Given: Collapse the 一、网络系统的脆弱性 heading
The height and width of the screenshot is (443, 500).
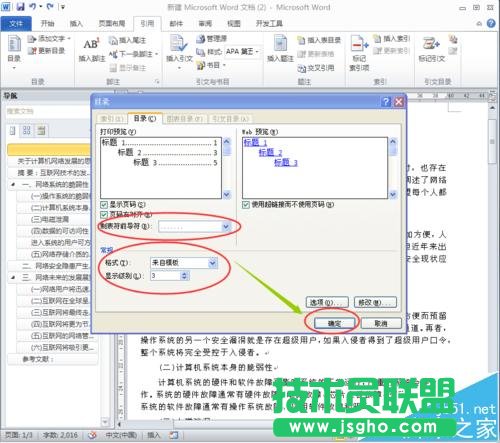Looking at the screenshot, I should (13, 184).
